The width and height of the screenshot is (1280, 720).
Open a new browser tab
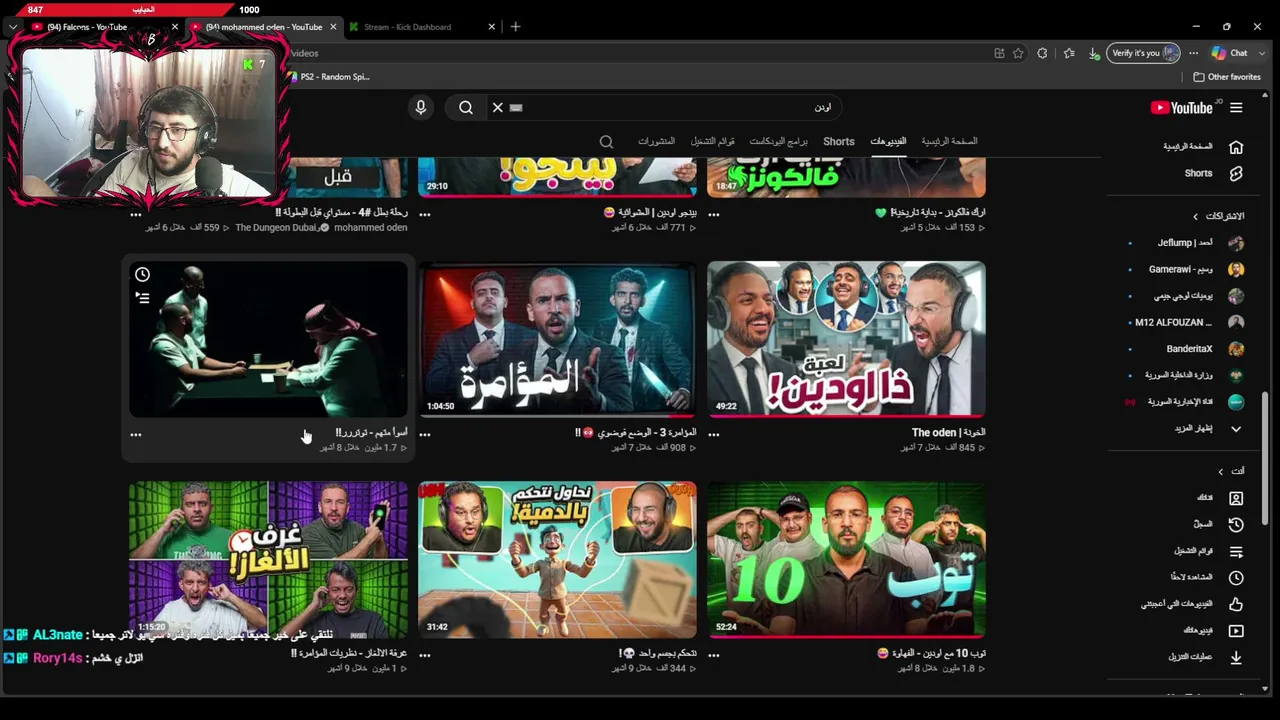coord(516,27)
